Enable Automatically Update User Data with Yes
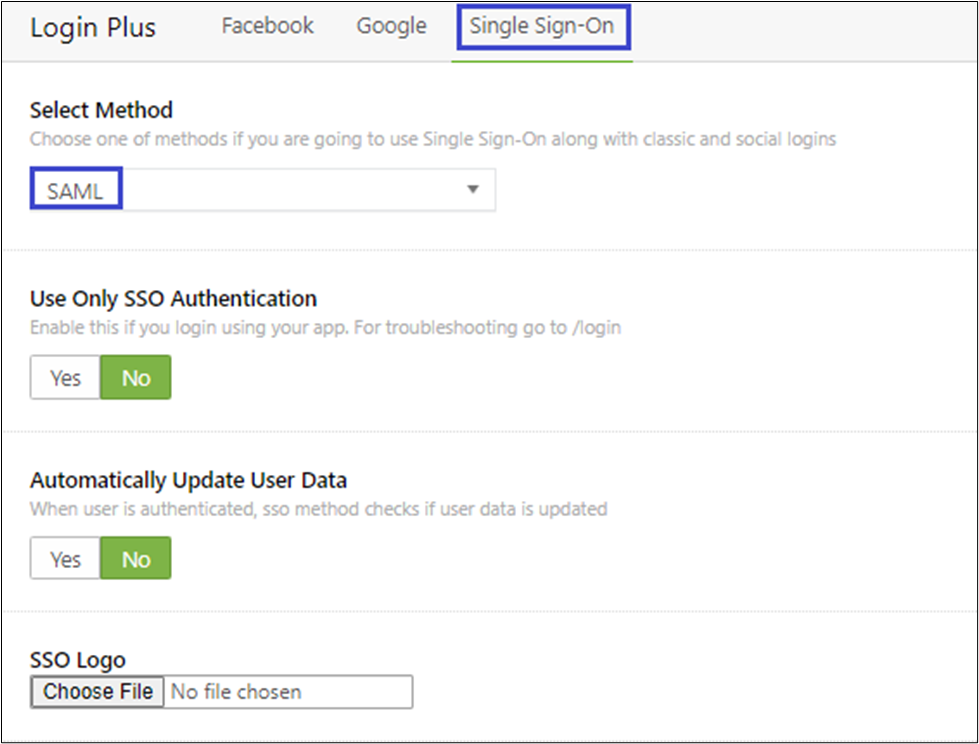Viewport: 979px width, 744px height. [x=65, y=559]
